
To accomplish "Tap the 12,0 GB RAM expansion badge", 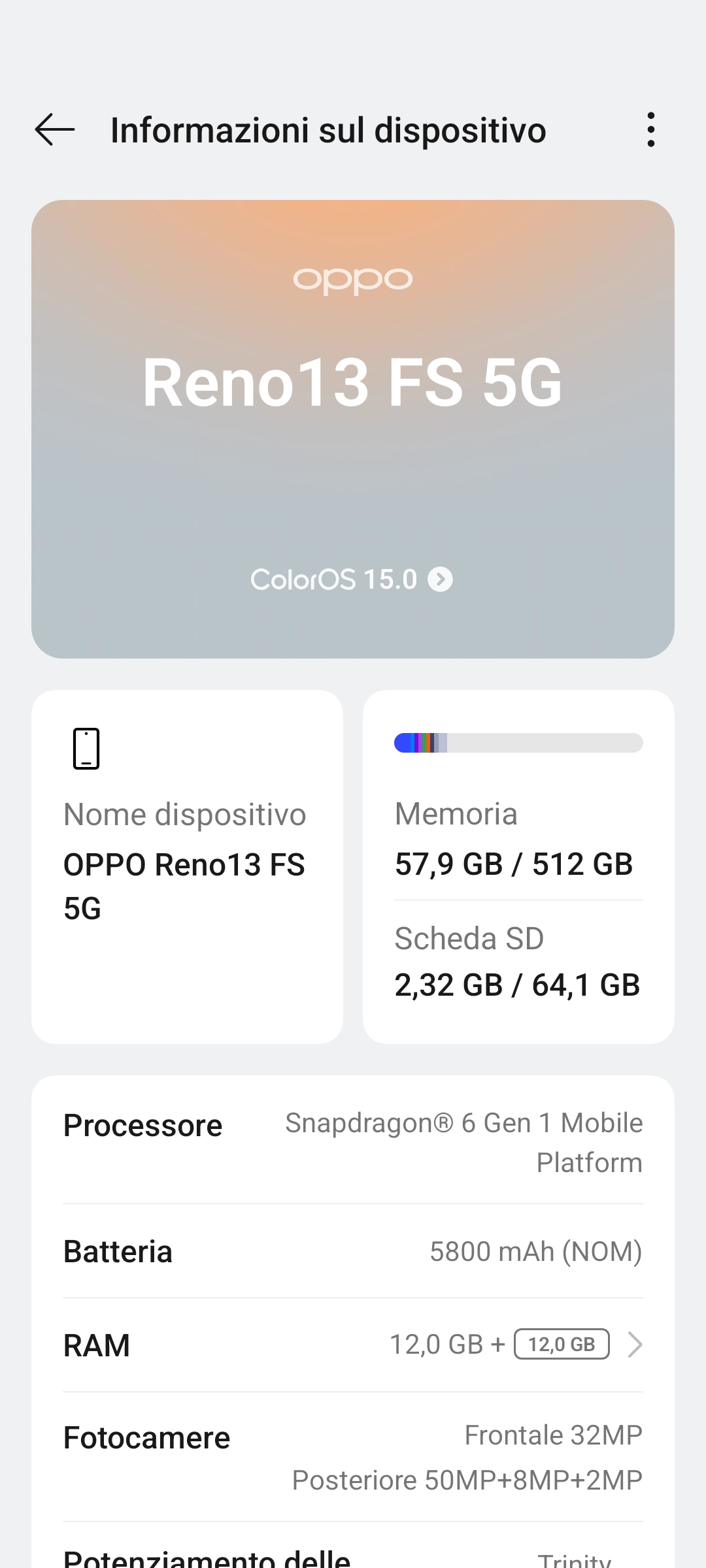I will (562, 1345).
